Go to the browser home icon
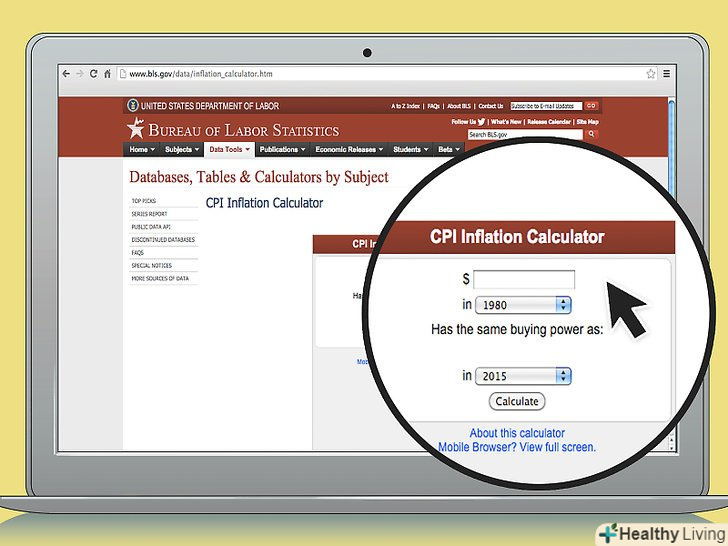Viewport: 728px width, 546px height. point(107,74)
